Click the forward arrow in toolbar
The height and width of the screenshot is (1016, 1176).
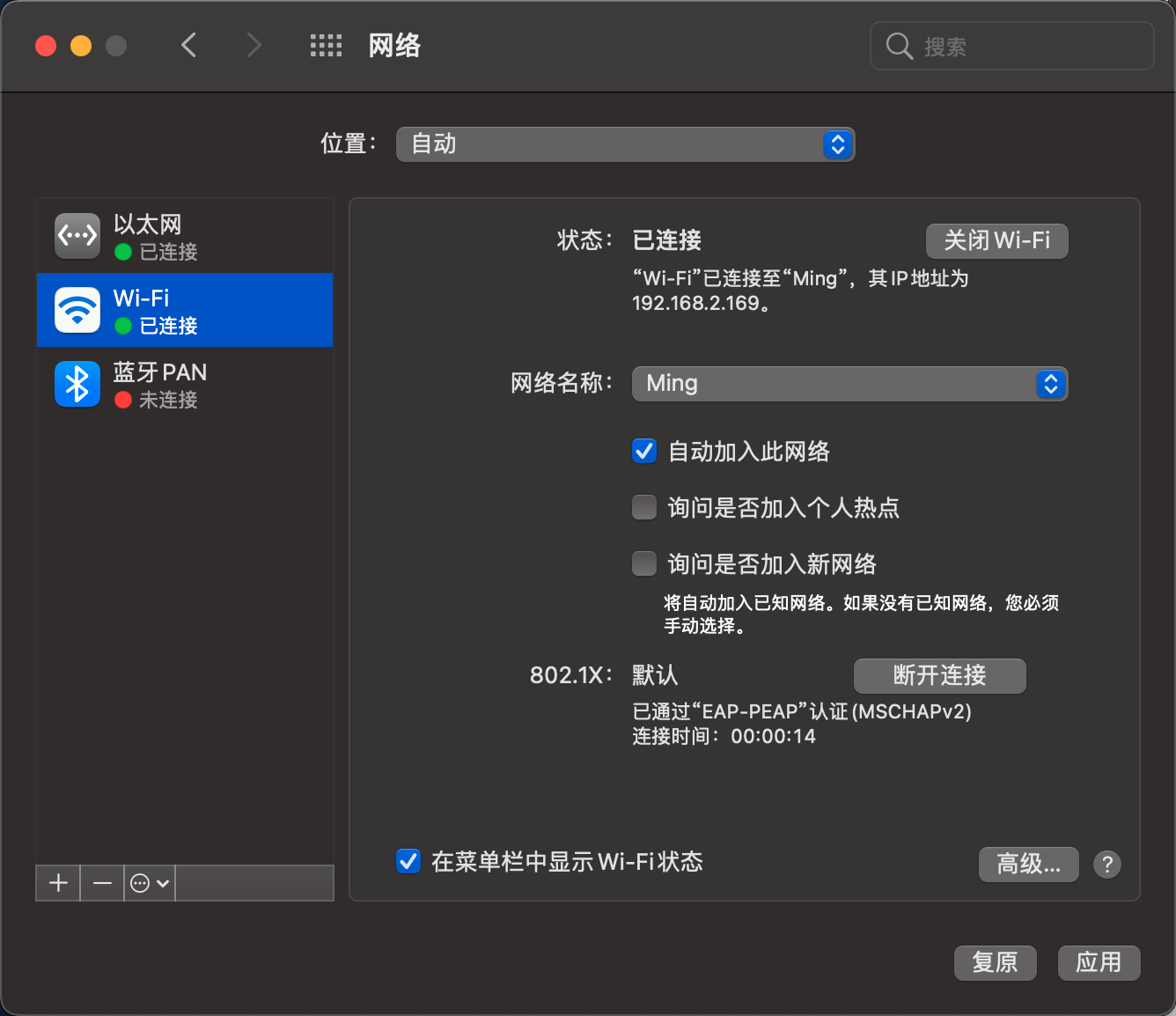pyautogui.click(x=254, y=45)
